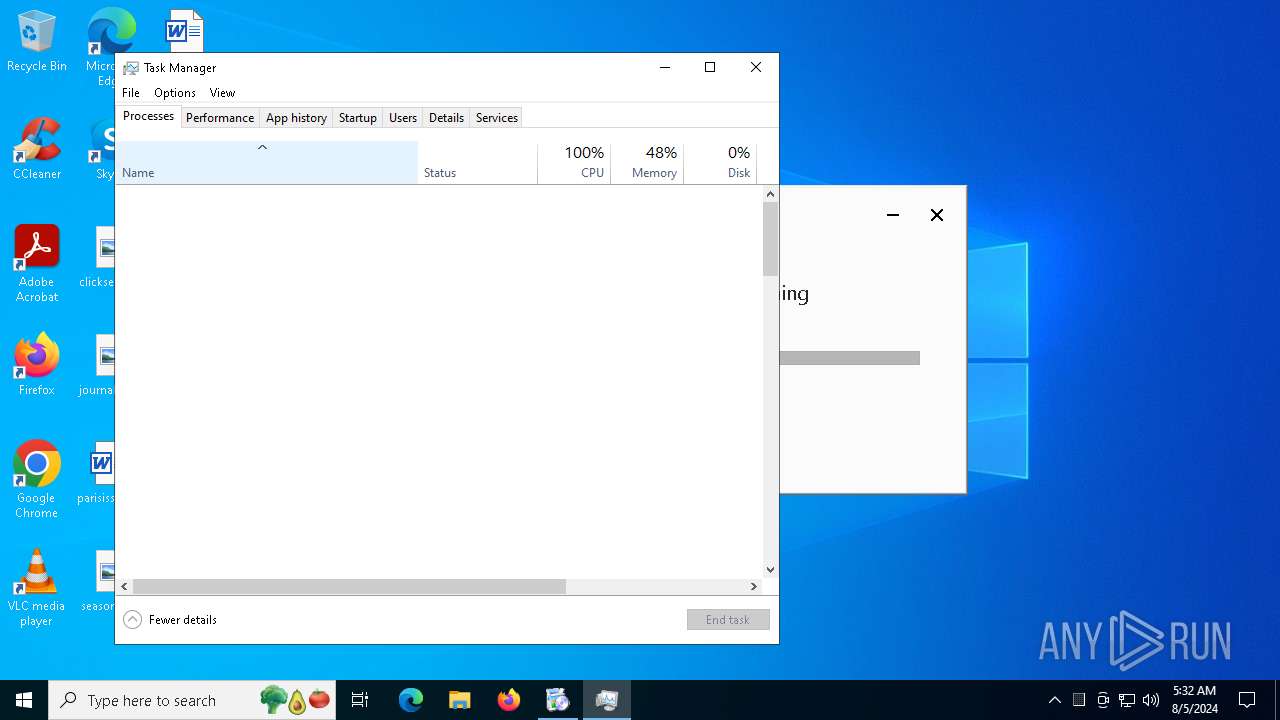This screenshot has height=720, width=1280.
Task: Sort processes by the CPU column
Action: click(x=574, y=163)
